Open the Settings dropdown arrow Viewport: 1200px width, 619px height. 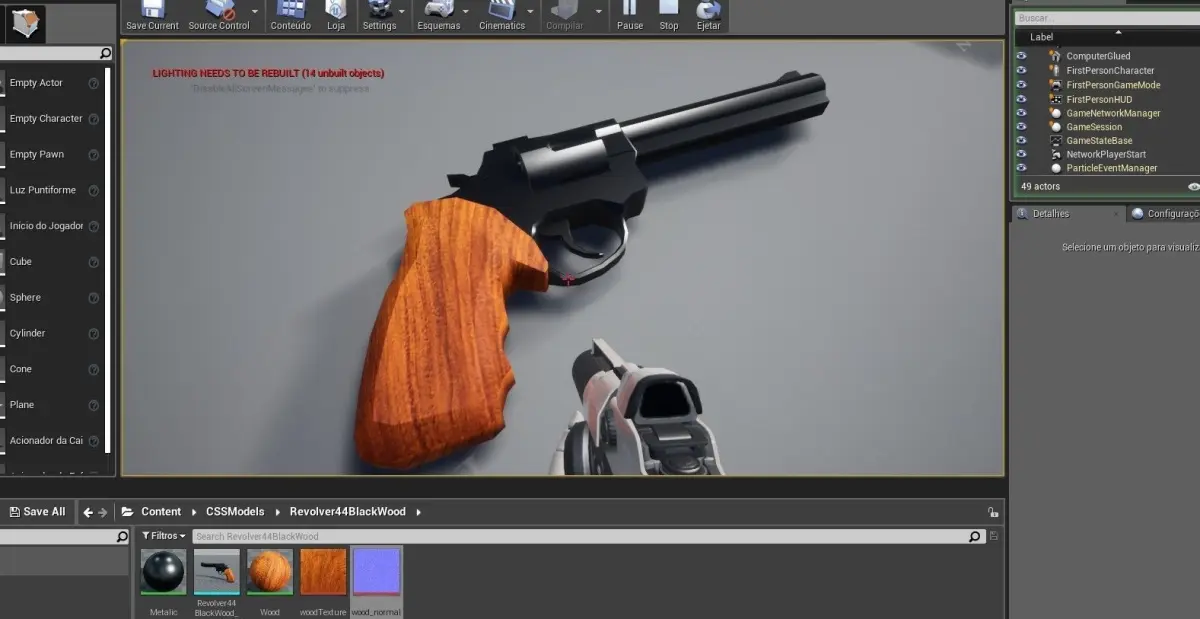(x=402, y=12)
